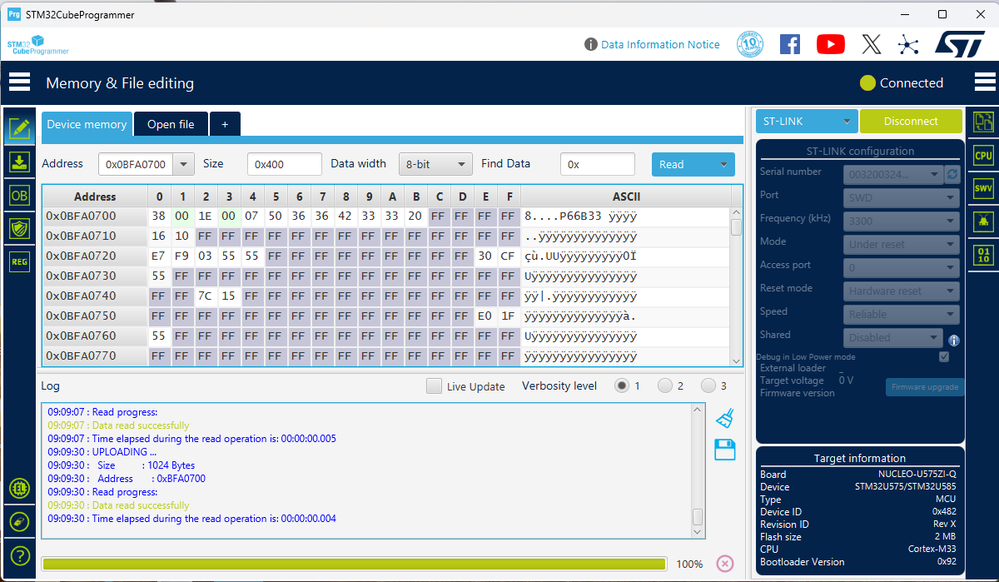Enable the Live Update checkbox
Viewport: 999px width, 582px height.
(434, 386)
